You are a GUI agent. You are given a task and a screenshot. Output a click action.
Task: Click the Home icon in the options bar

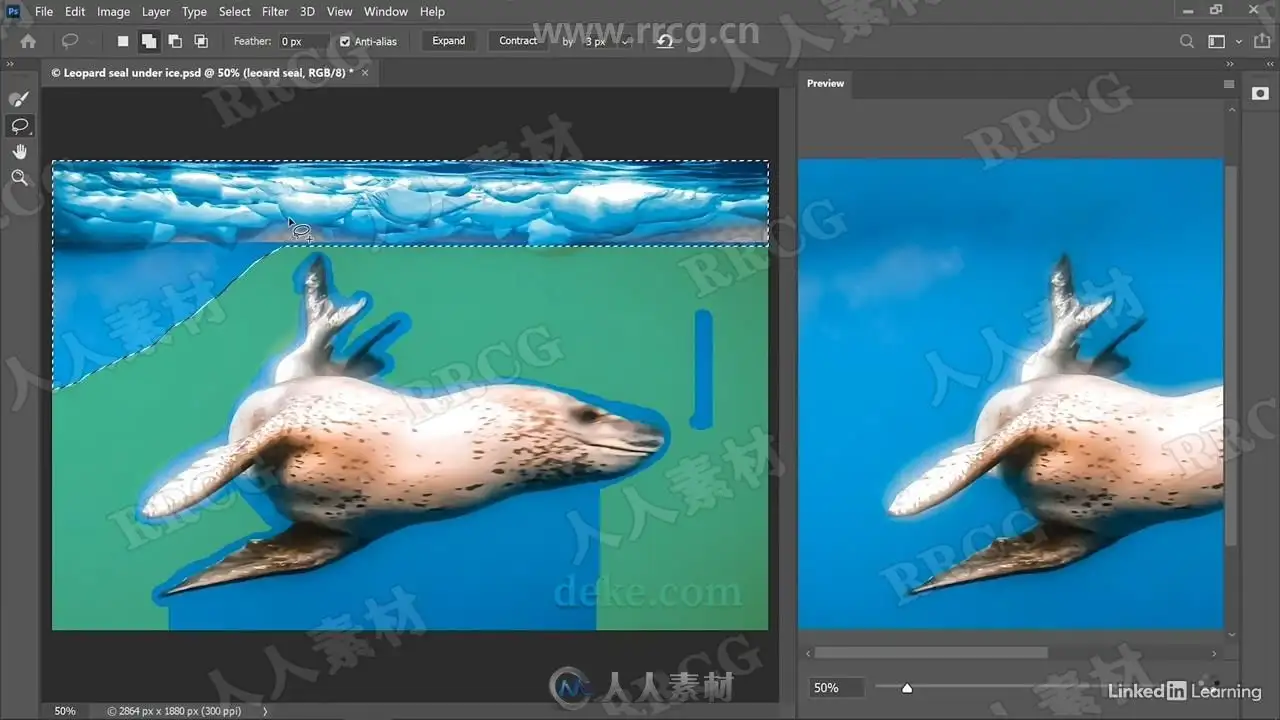coord(28,41)
